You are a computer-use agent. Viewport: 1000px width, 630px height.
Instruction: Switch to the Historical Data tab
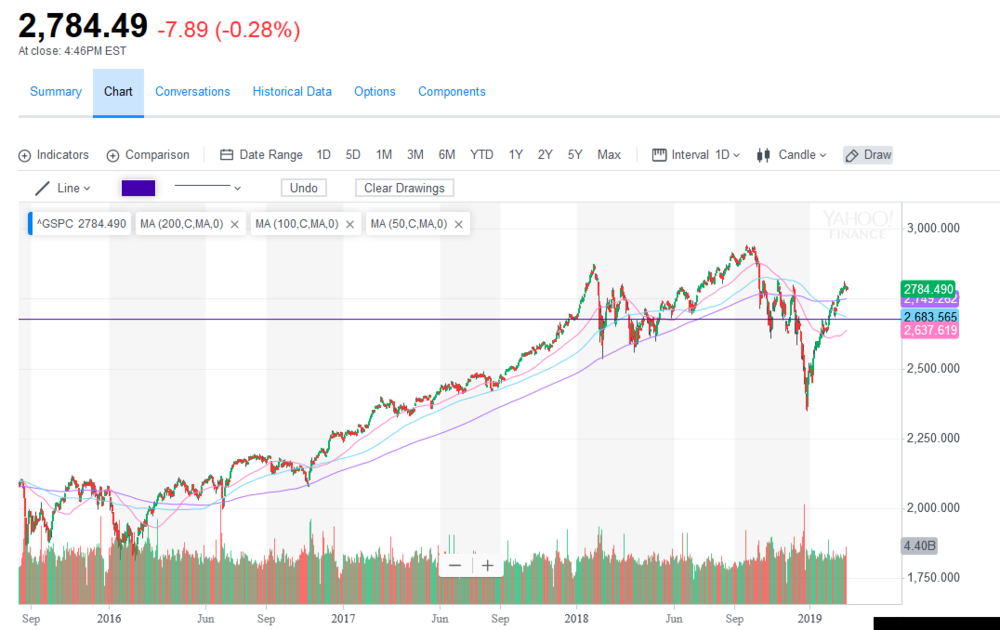tap(292, 91)
